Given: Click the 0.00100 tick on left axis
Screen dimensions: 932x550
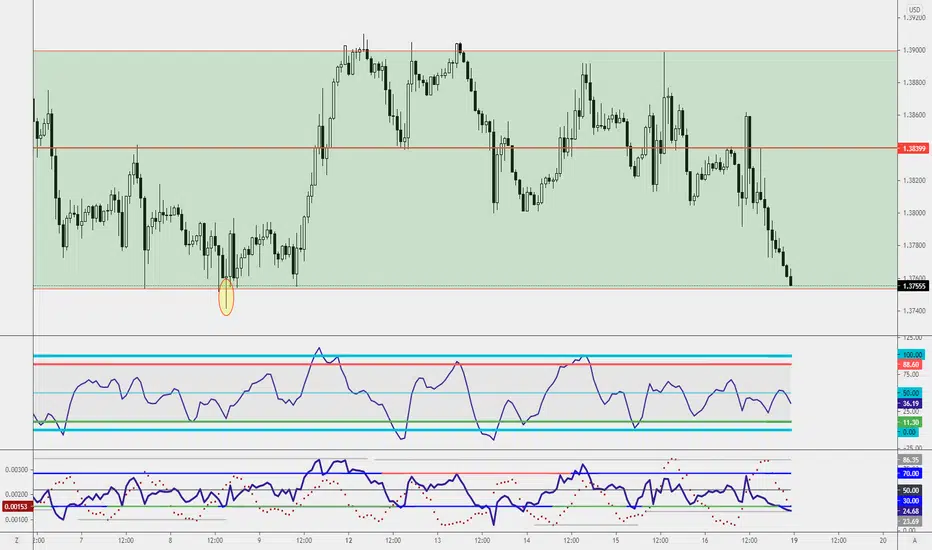Looking at the screenshot, I should [17, 520].
